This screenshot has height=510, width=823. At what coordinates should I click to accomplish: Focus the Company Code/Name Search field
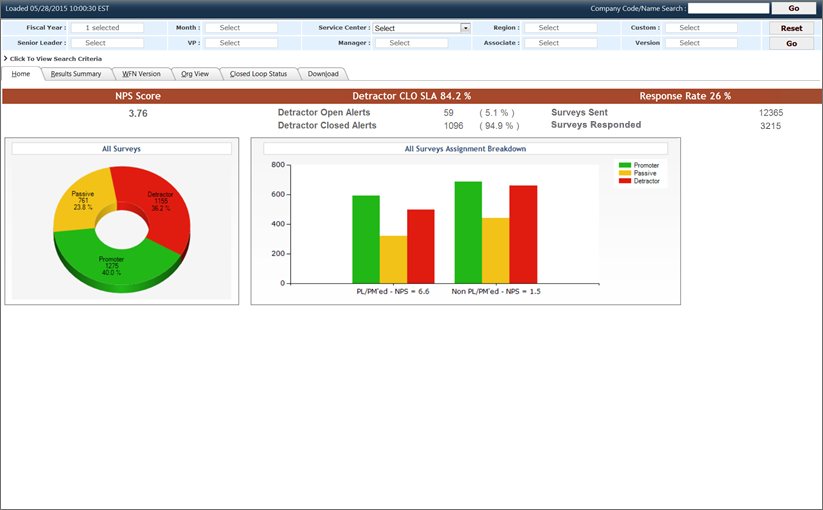[728, 8]
